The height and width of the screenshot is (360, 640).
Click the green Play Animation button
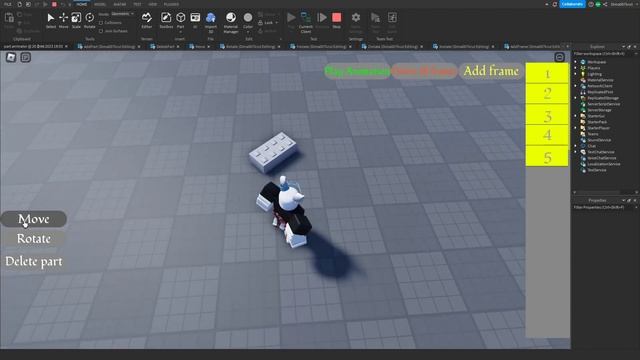coord(357,71)
